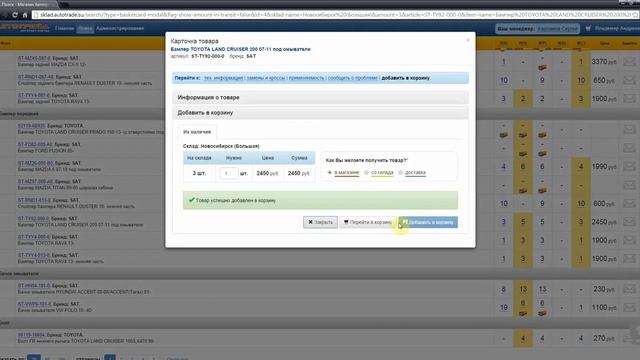640x360 pixels.
Task: Click the 'Поиск' menu item
Action: (85, 29)
